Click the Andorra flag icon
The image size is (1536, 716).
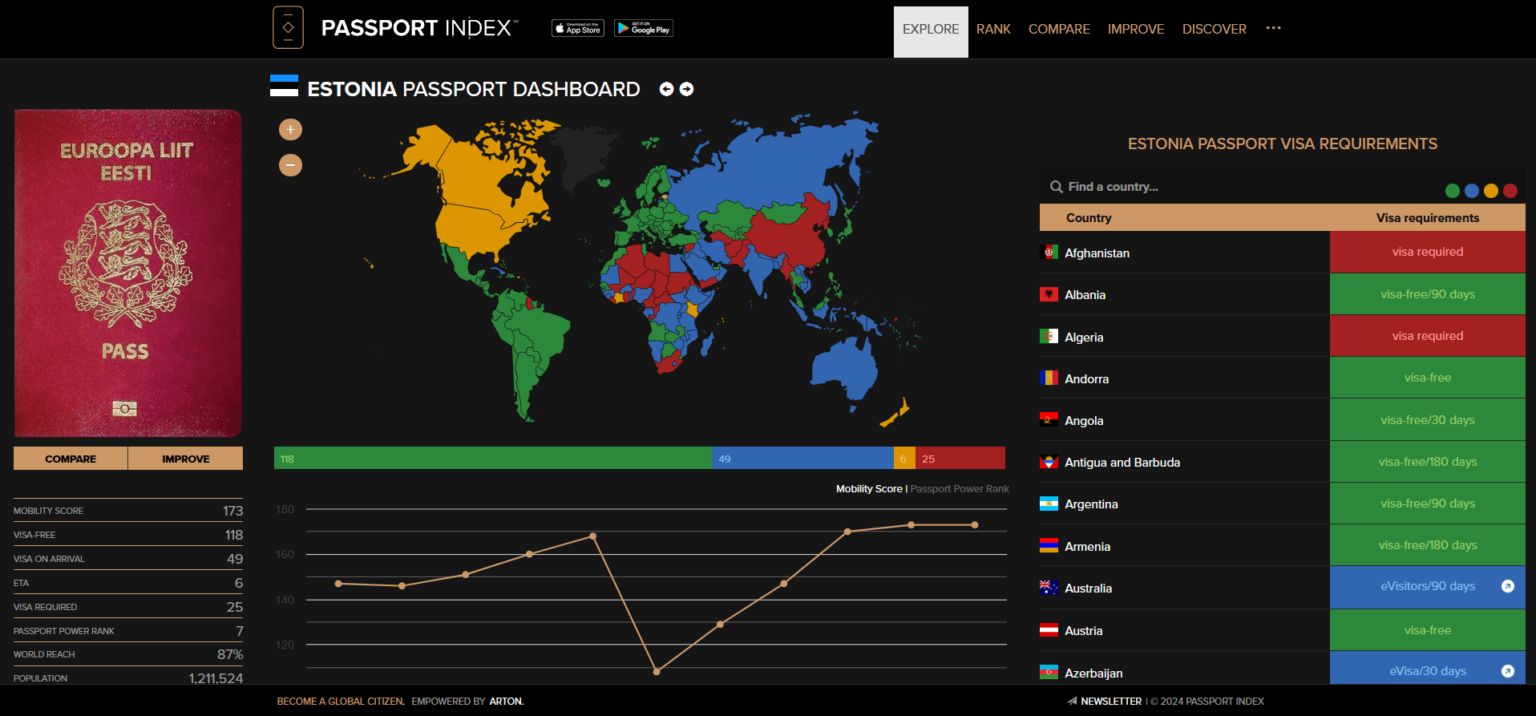point(1049,378)
